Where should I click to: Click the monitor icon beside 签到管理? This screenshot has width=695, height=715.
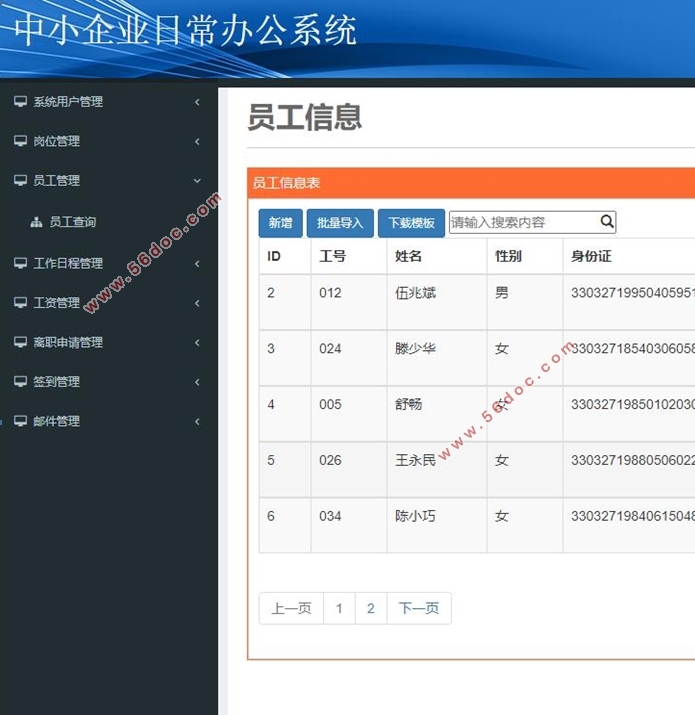click(x=20, y=382)
